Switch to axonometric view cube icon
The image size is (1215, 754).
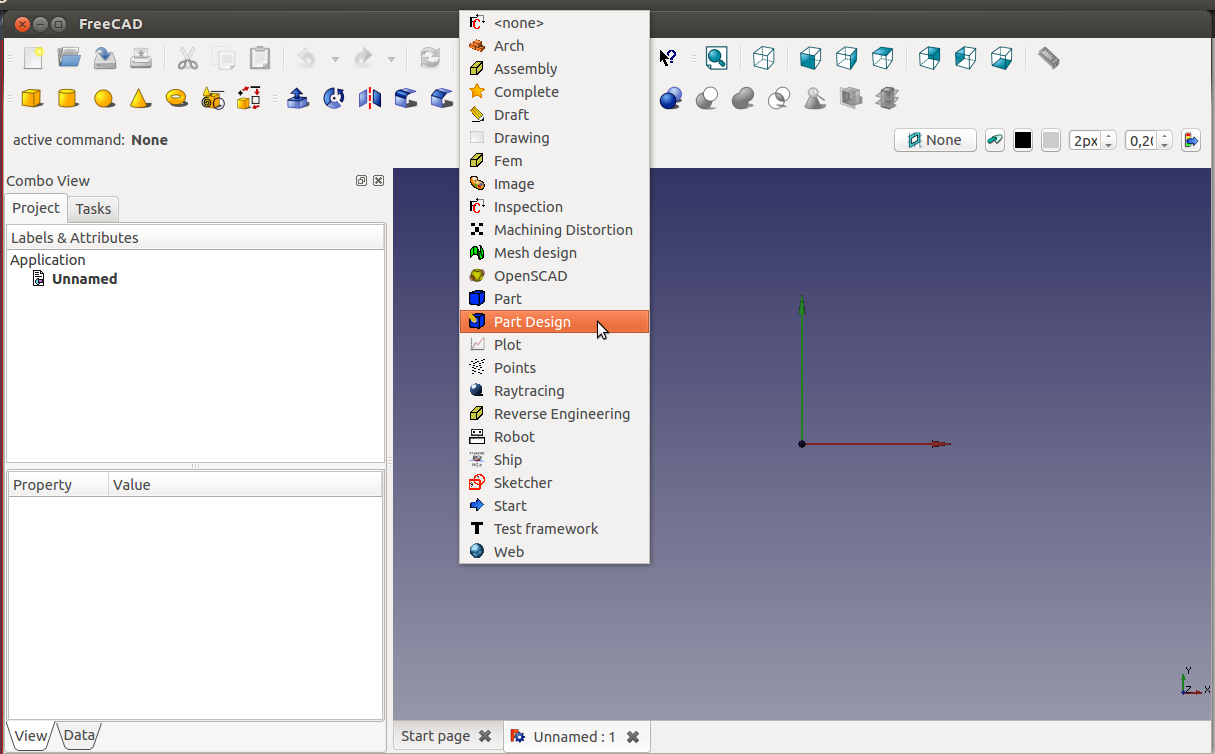pyautogui.click(x=764, y=58)
